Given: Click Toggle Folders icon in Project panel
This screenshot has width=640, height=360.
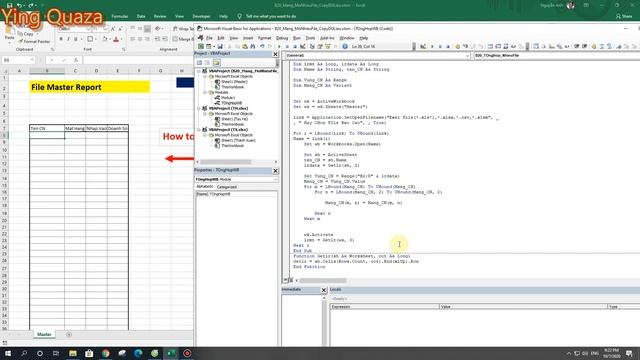Looking at the screenshot, I should coord(216,62).
